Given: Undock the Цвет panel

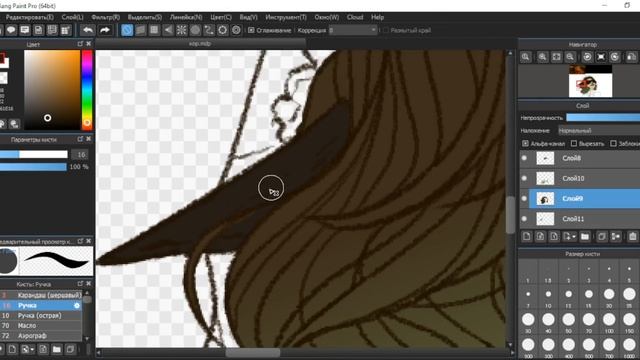Looking at the screenshot, I should click(80, 44).
